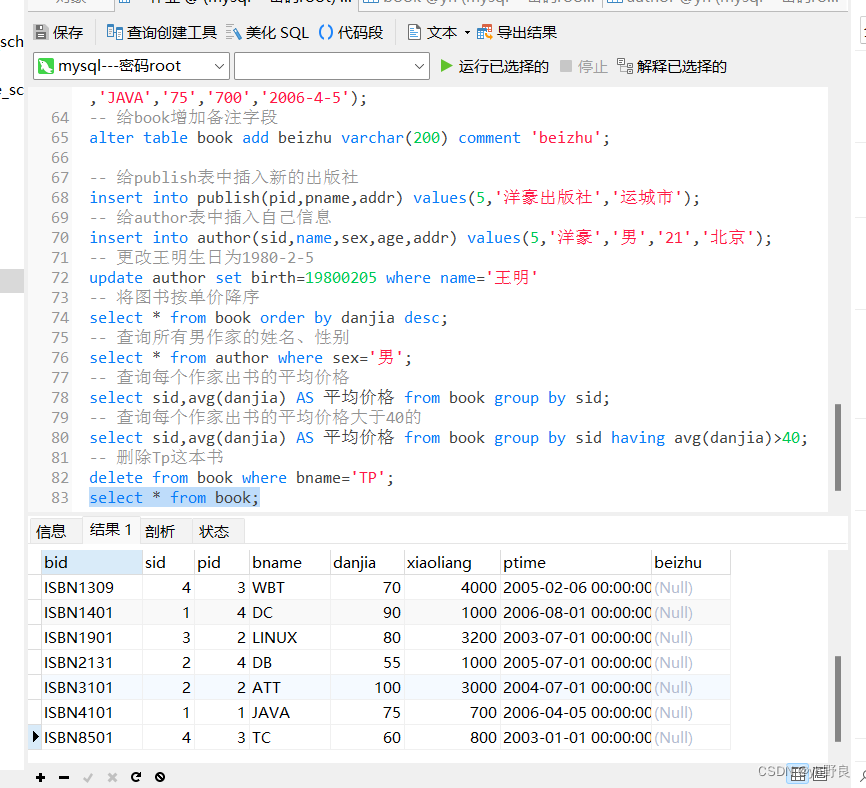This screenshot has width=866, height=788.
Task: Click the beizhu column header
Action: click(690, 562)
